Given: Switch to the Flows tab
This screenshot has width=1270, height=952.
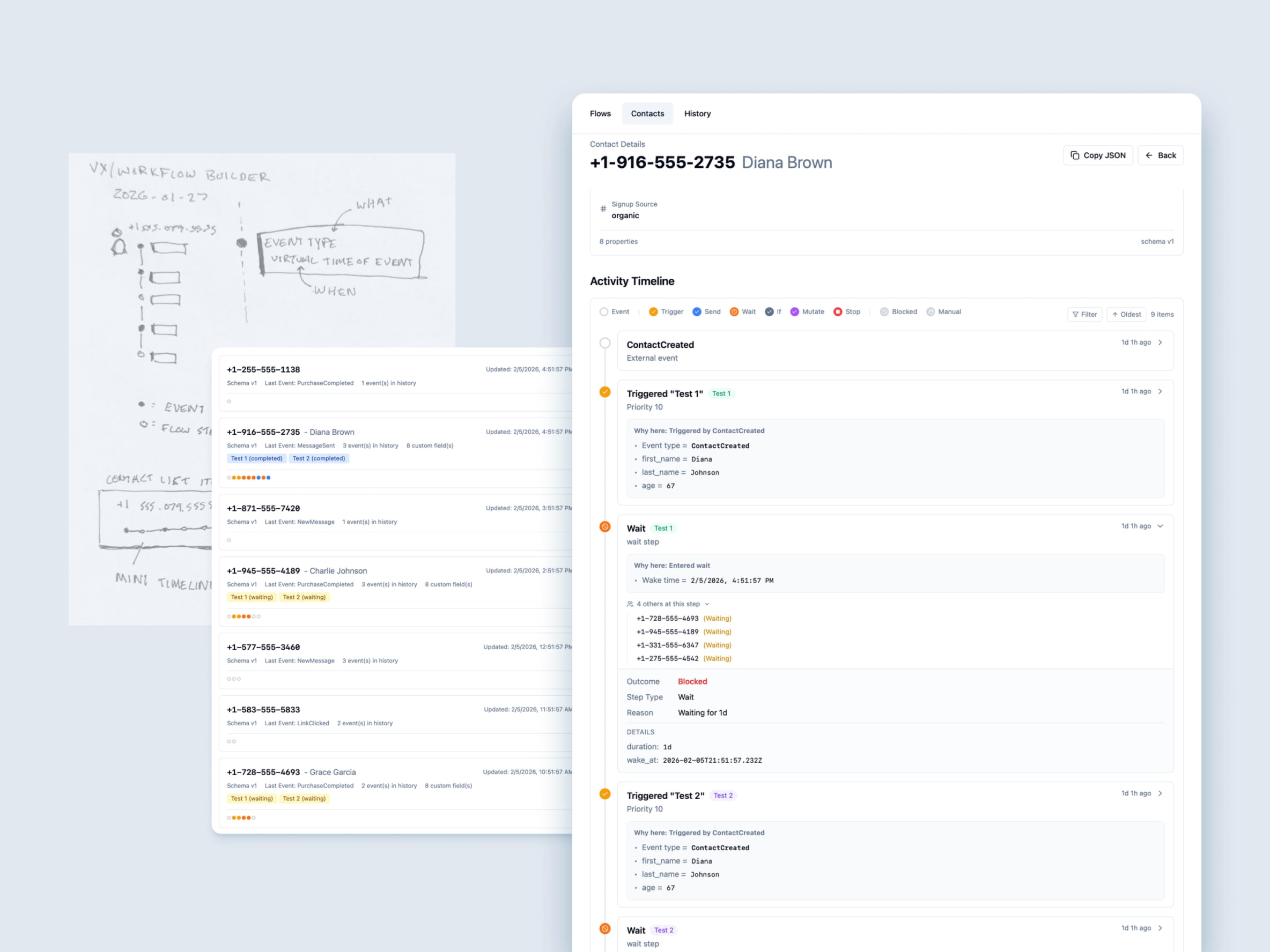Looking at the screenshot, I should point(600,114).
